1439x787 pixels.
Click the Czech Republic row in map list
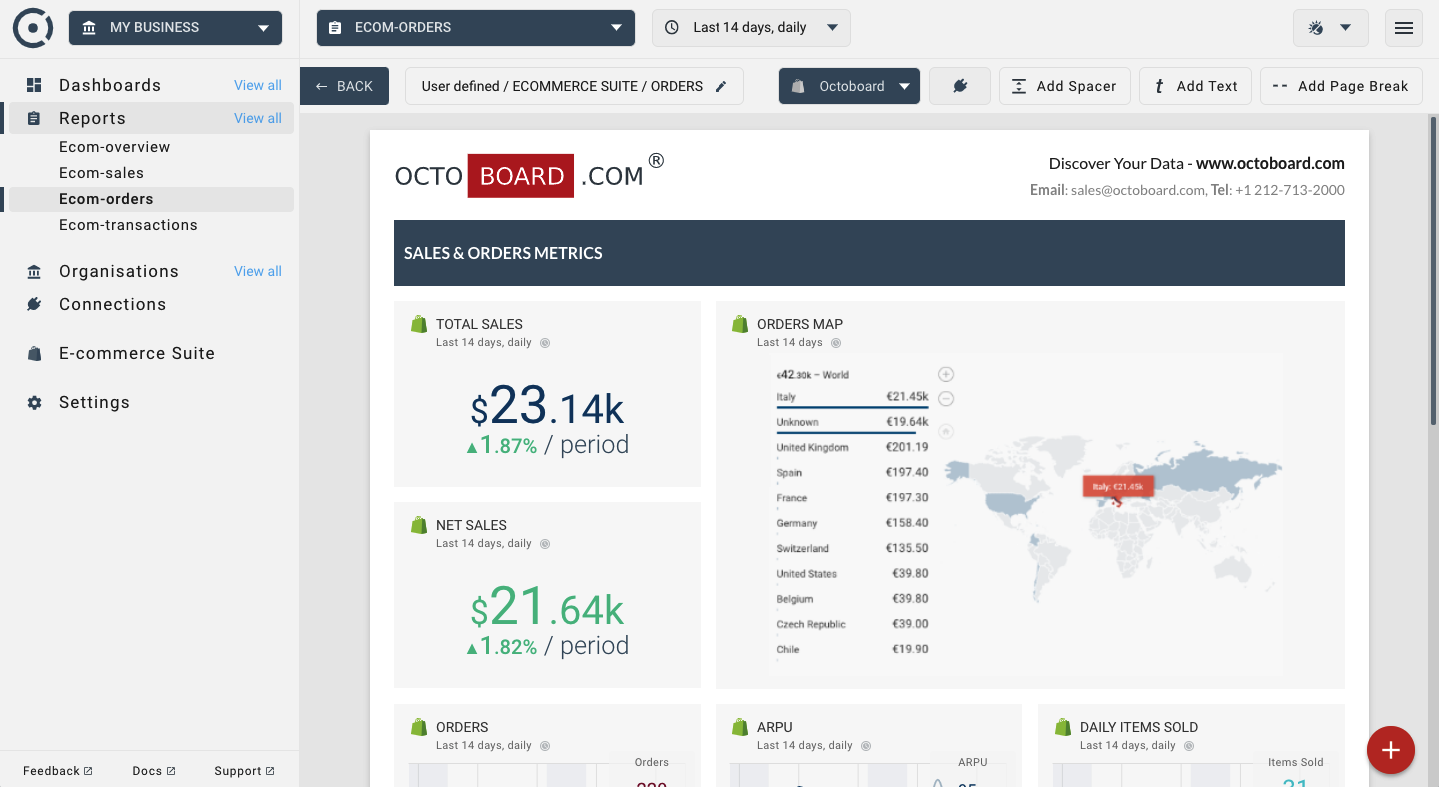coord(852,624)
